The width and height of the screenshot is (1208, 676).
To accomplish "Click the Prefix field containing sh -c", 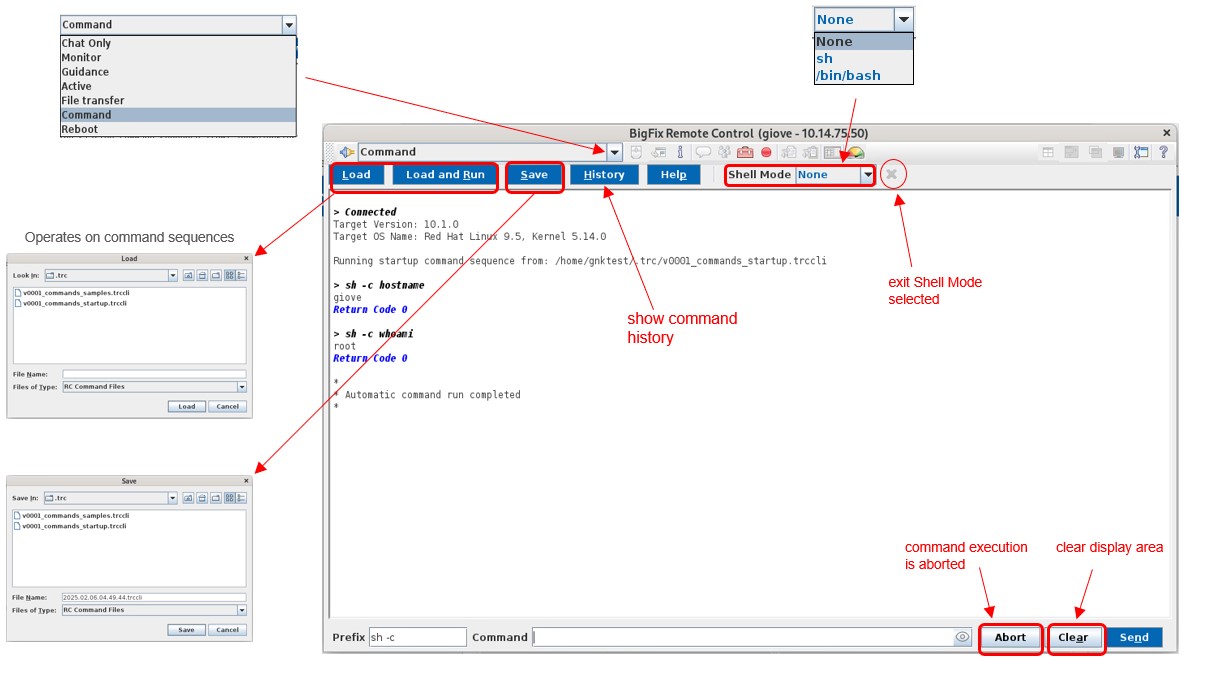I will [417, 637].
